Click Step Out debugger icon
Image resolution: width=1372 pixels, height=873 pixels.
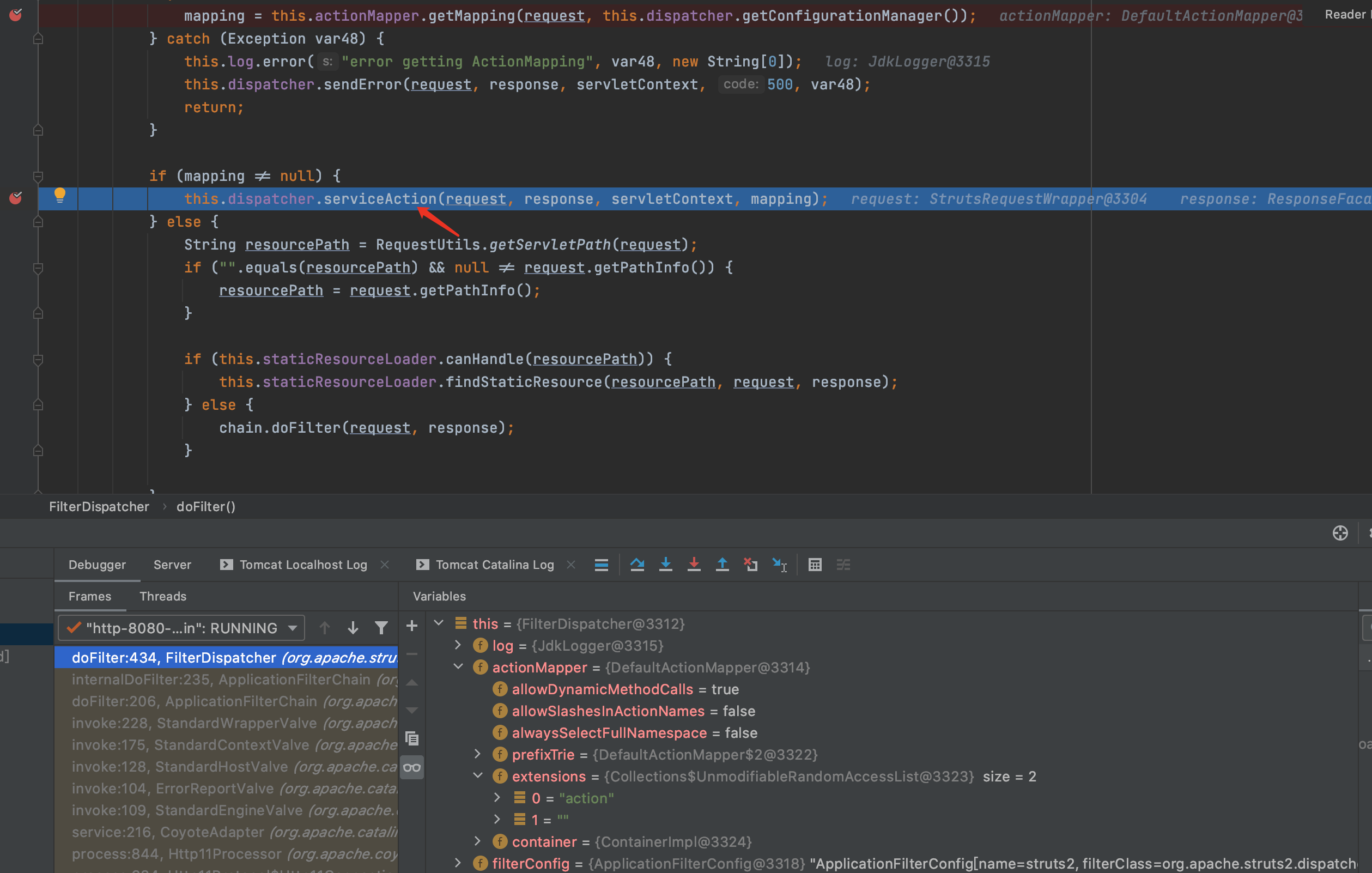click(x=723, y=565)
